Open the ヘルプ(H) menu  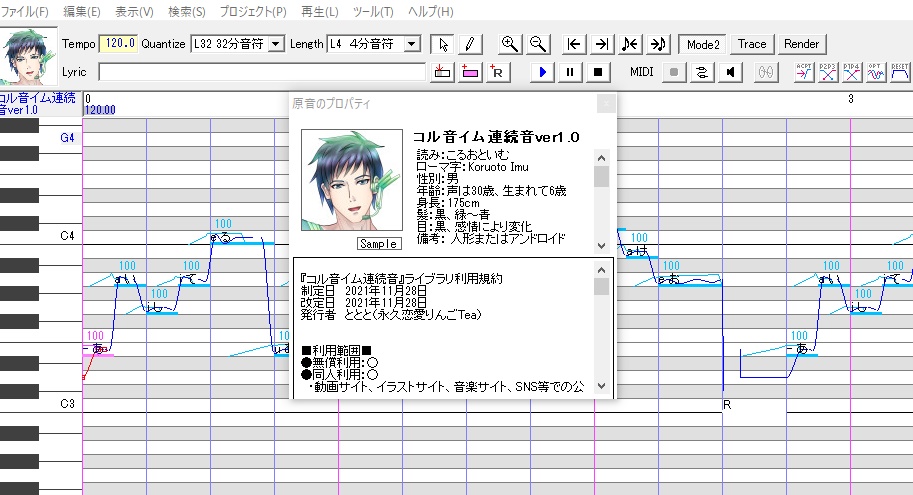coord(430,12)
